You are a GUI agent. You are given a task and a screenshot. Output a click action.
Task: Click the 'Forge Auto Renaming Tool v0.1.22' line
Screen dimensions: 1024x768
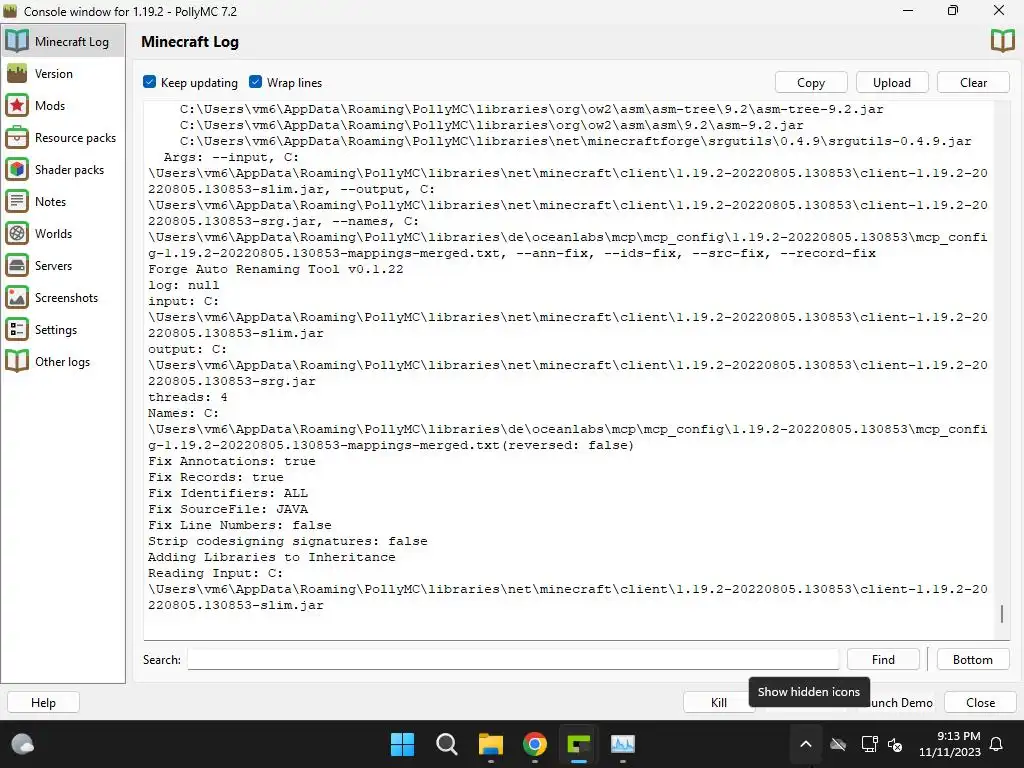pyautogui.click(x=276, y=269)
